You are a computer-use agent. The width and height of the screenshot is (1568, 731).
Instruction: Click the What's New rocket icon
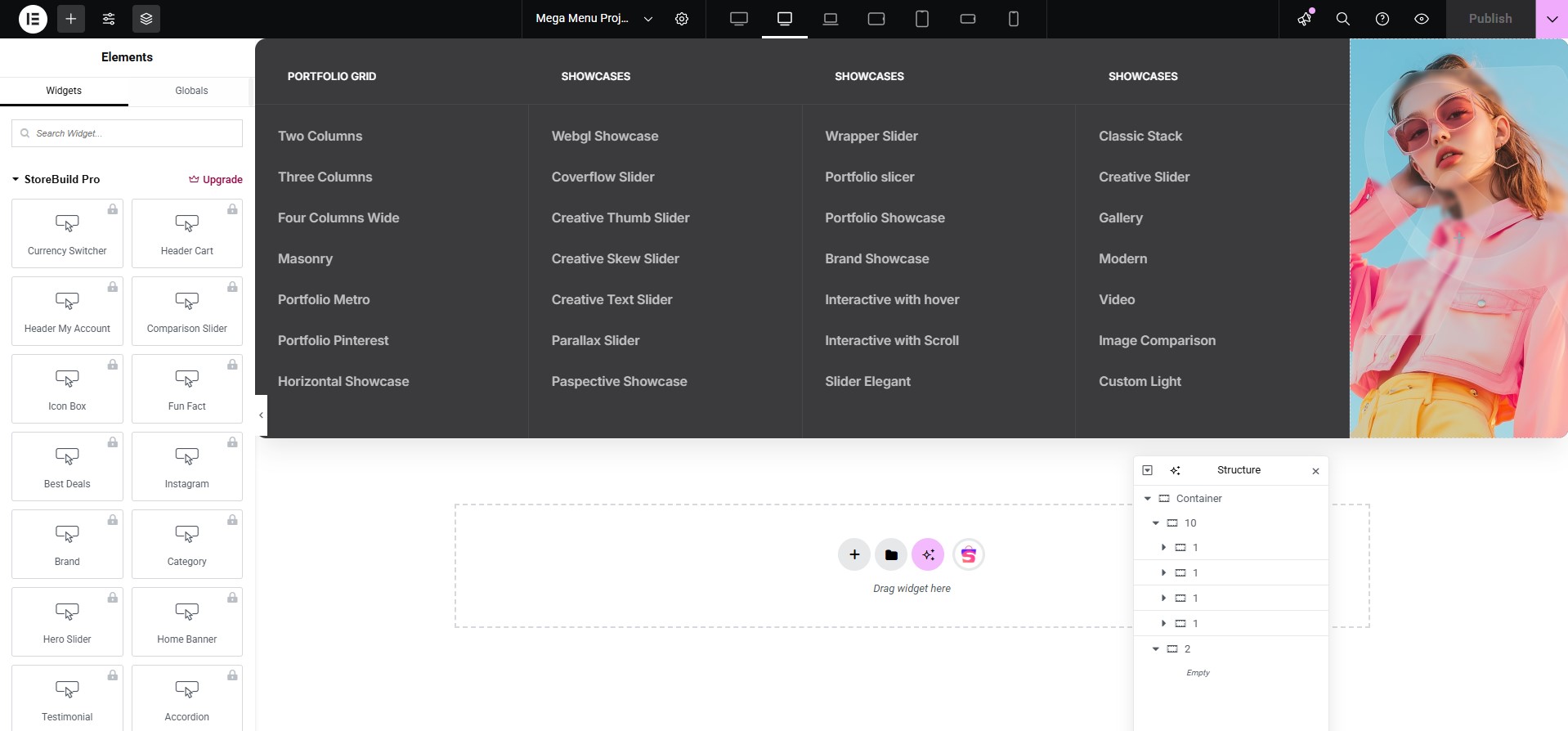click(1304, 19)
